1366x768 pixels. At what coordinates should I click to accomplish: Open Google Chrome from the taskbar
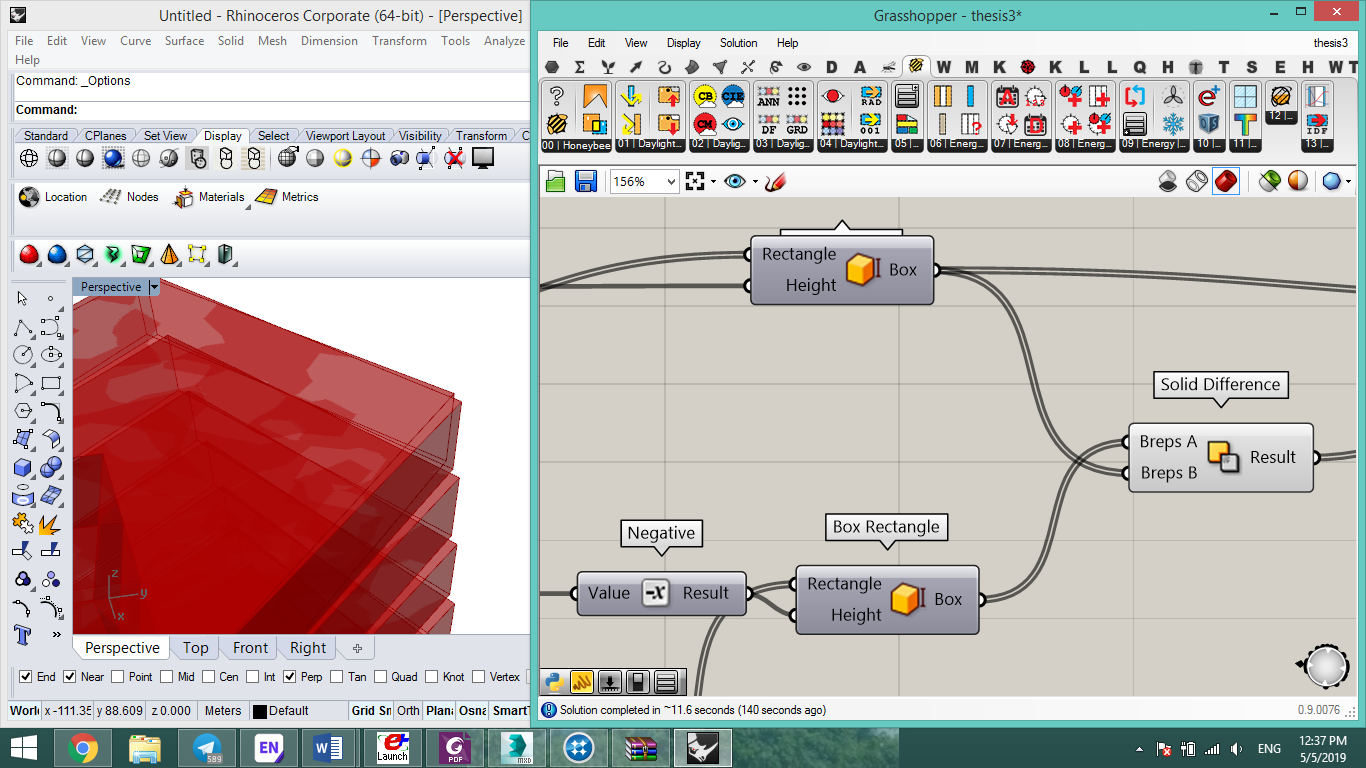click(x=82, y=748)
